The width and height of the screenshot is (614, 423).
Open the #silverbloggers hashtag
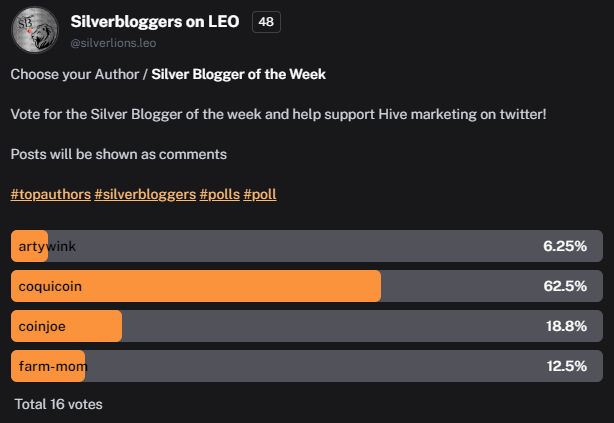point(145,194)
